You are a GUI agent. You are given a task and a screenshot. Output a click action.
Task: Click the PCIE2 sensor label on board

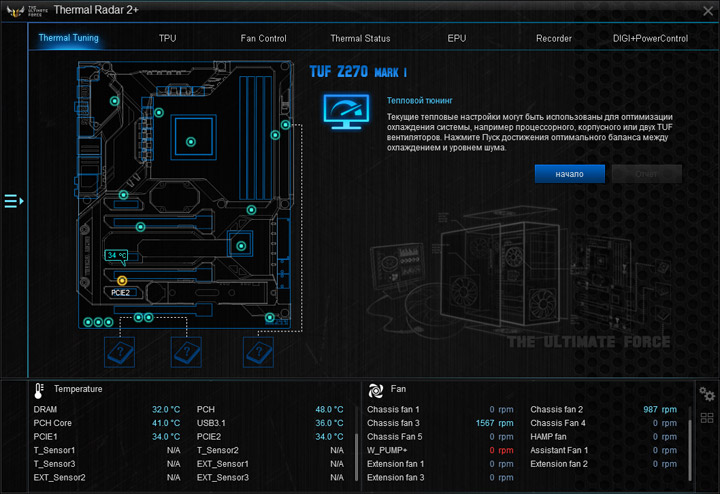[120, 292]
